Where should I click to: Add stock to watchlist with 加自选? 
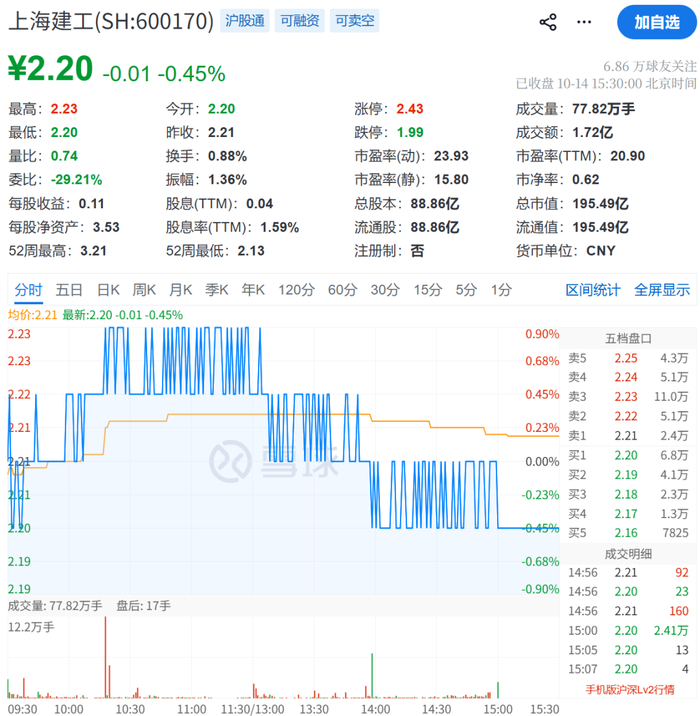[656, 22]
